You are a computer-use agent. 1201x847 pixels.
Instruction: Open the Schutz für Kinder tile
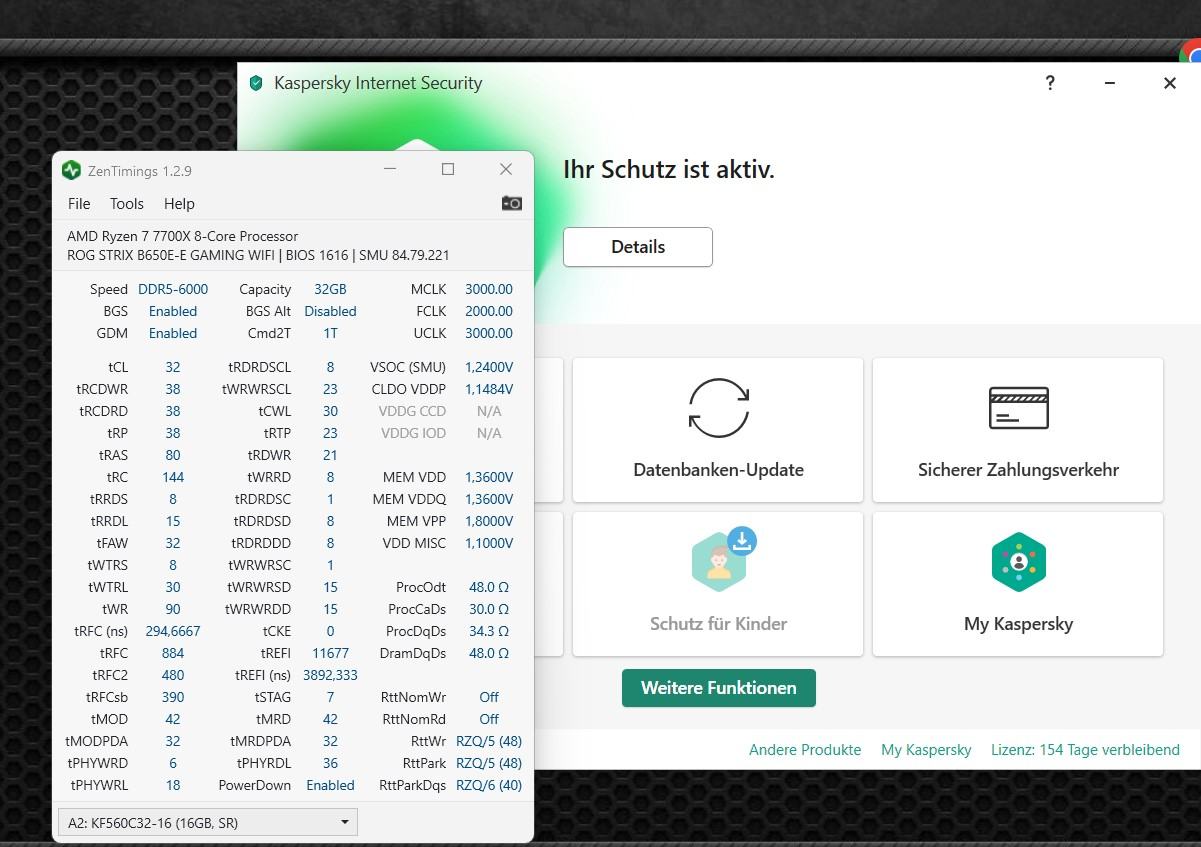click(x=718, y=584)
